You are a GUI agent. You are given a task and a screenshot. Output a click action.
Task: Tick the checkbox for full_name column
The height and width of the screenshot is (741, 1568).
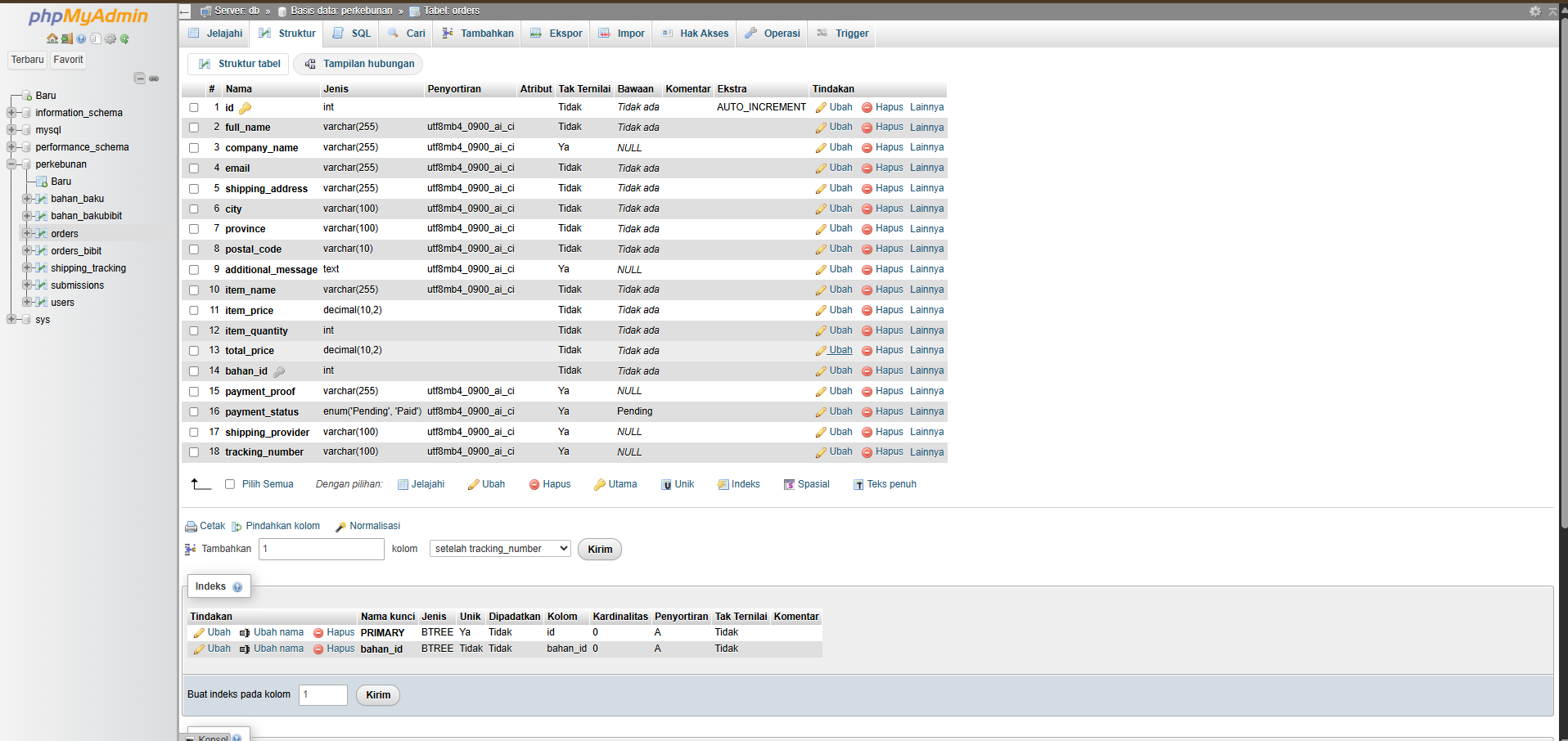194,128
